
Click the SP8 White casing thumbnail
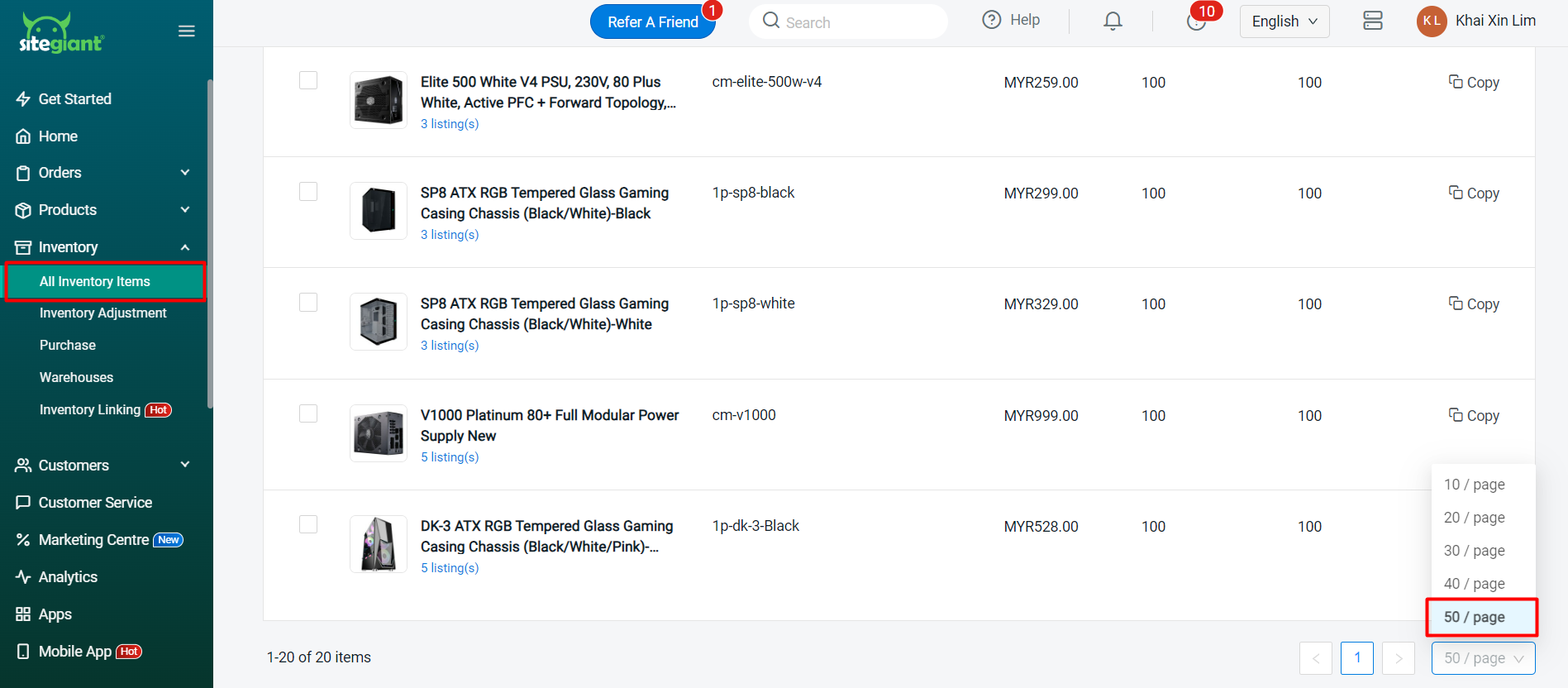379,322
